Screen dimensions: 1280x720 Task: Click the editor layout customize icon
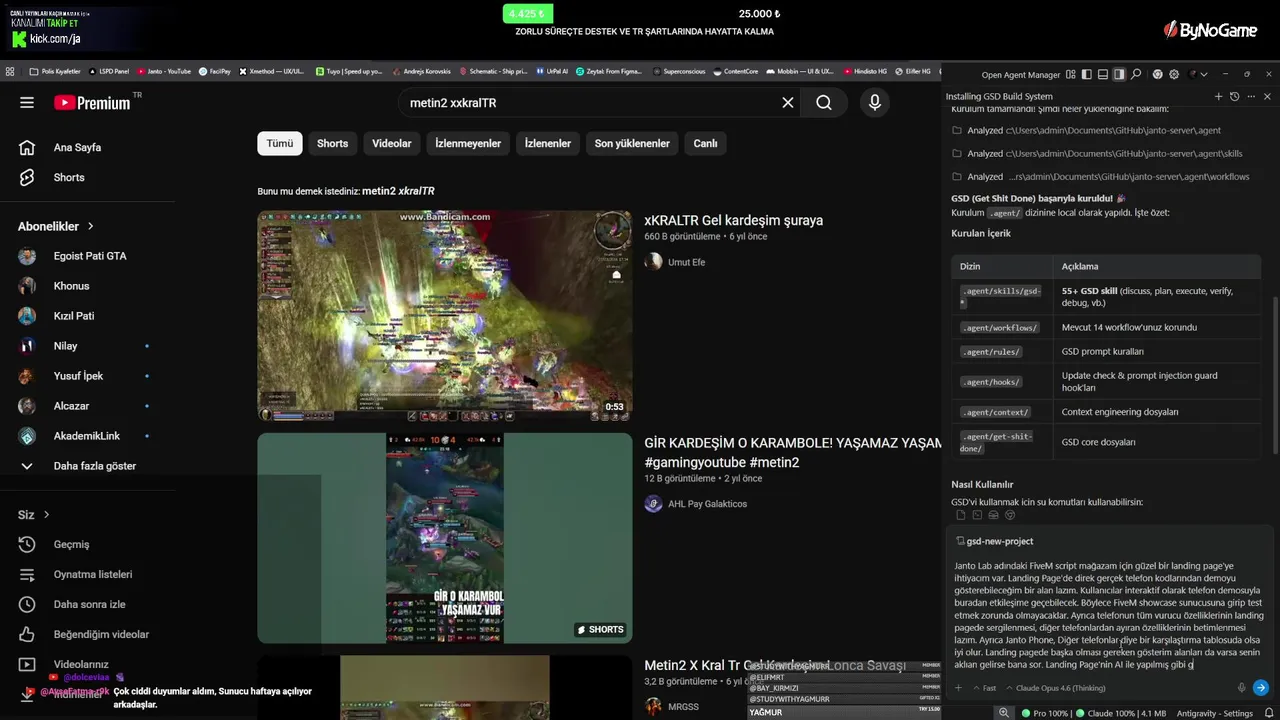(x=1071, y=74)
